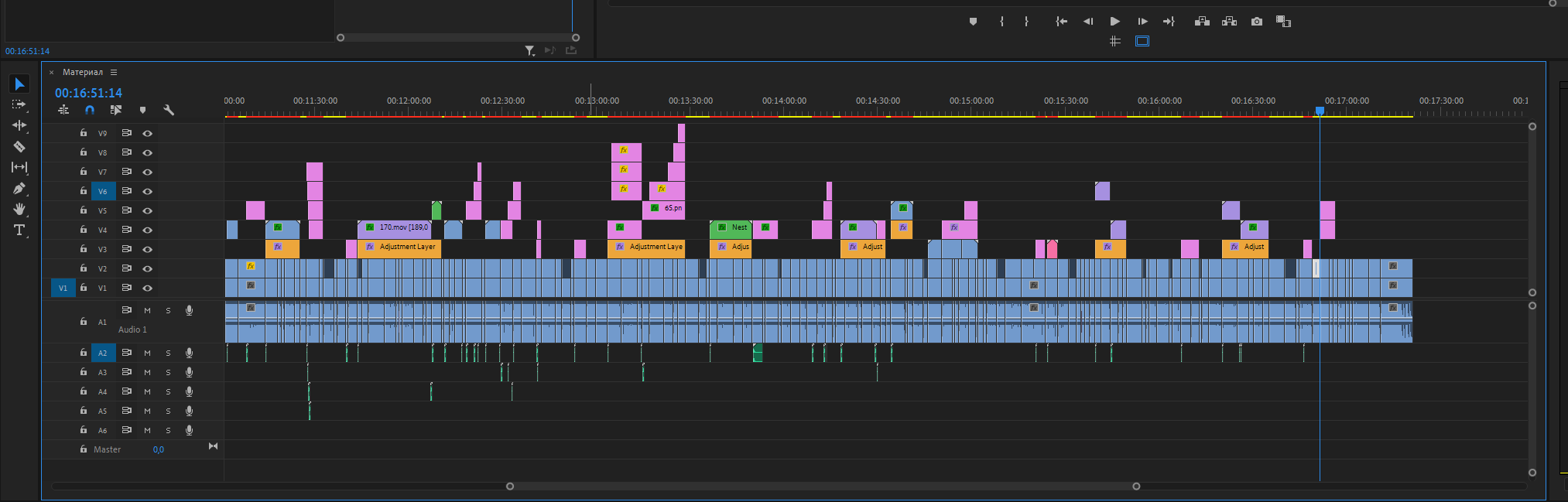Select the Track Select Forward tool

click(x=19, y=104)
